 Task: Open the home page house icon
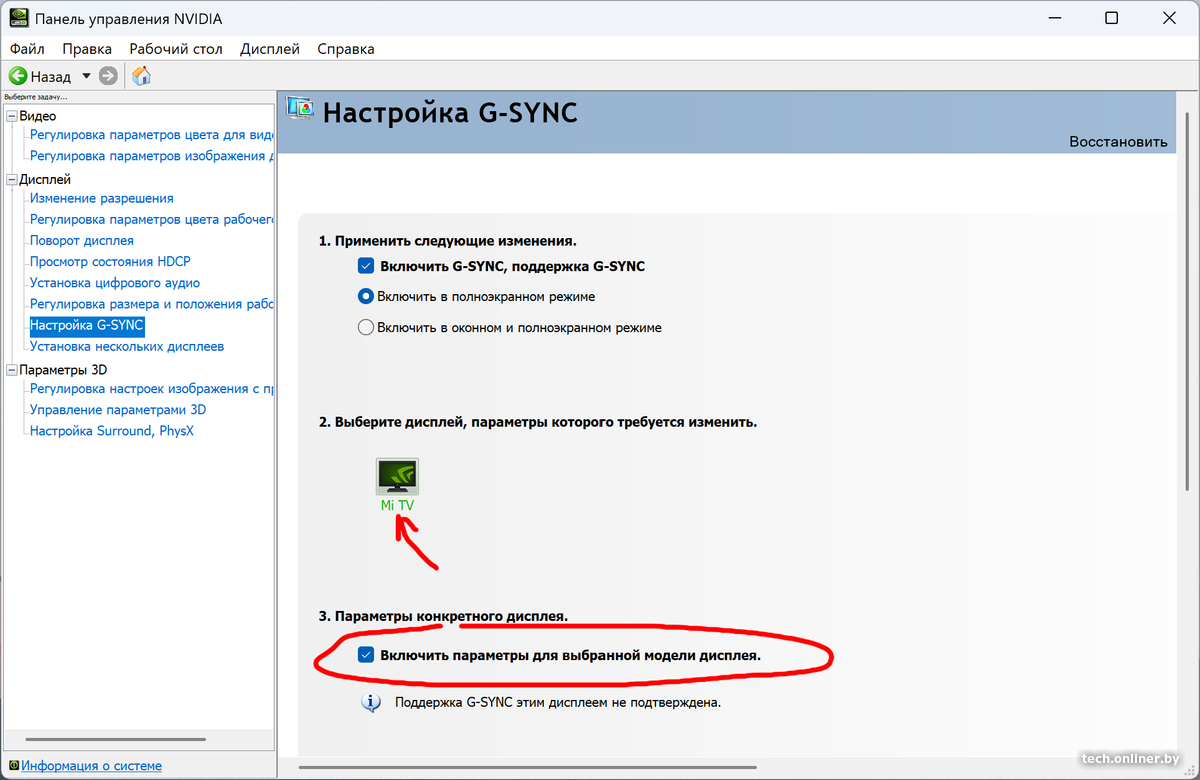(142, 76)
